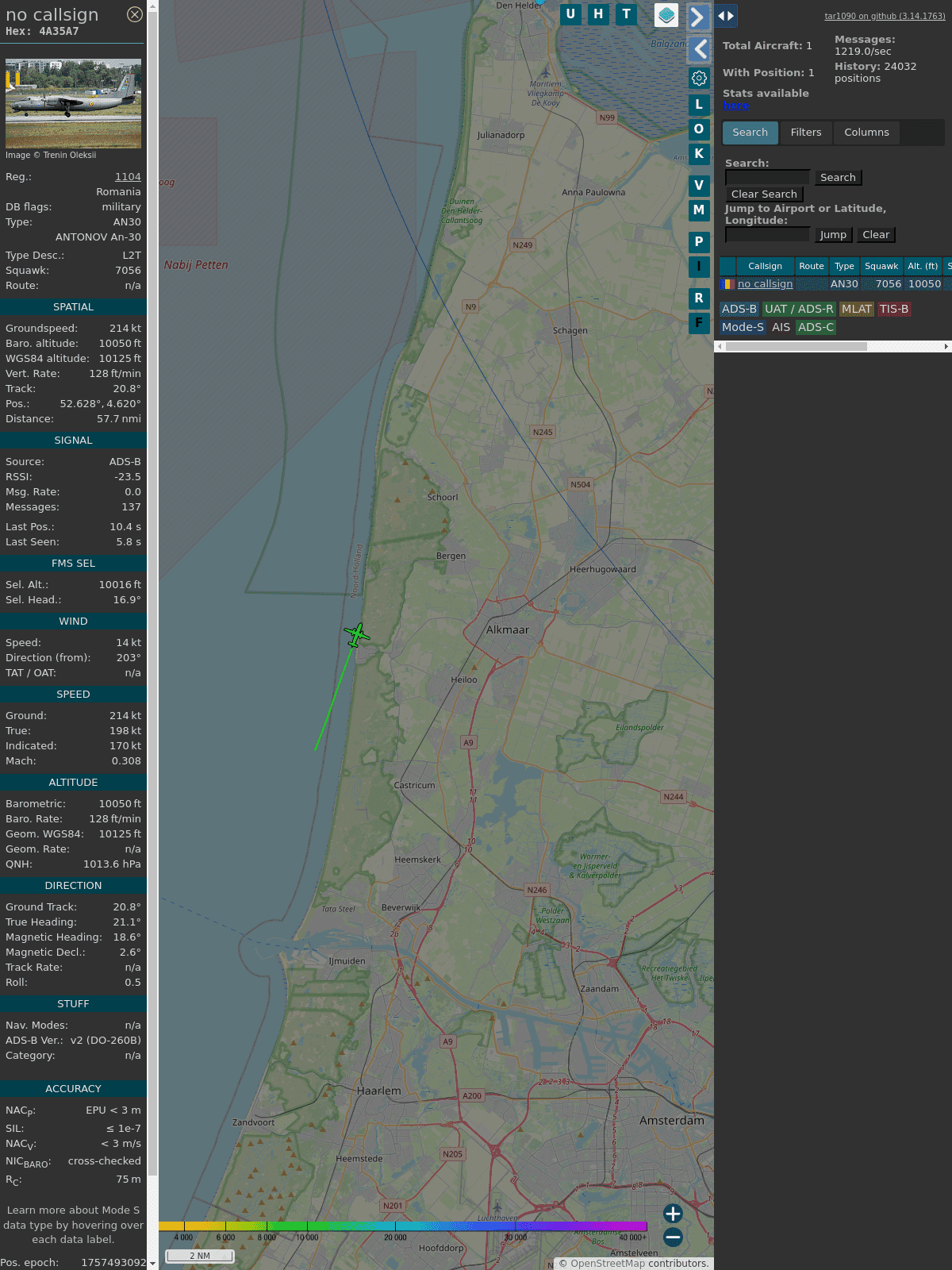
Task: Click the left chevron sidebar arrow
Action: (x=700, y=49)
